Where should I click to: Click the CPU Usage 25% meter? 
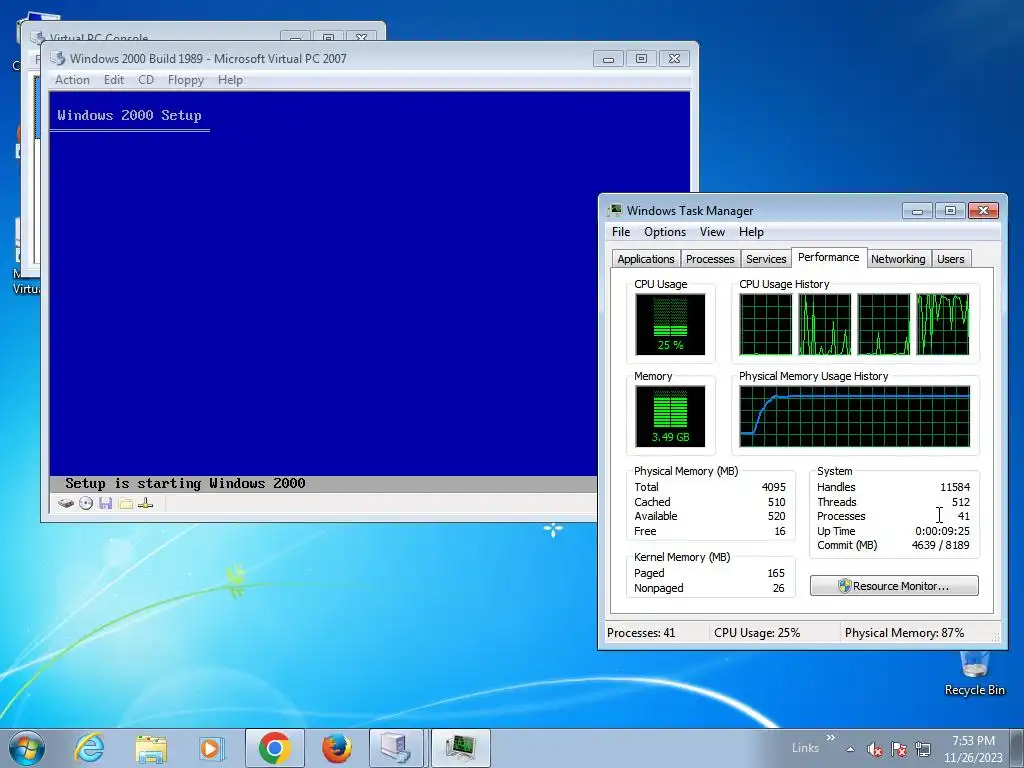click(x=670, y=324)
